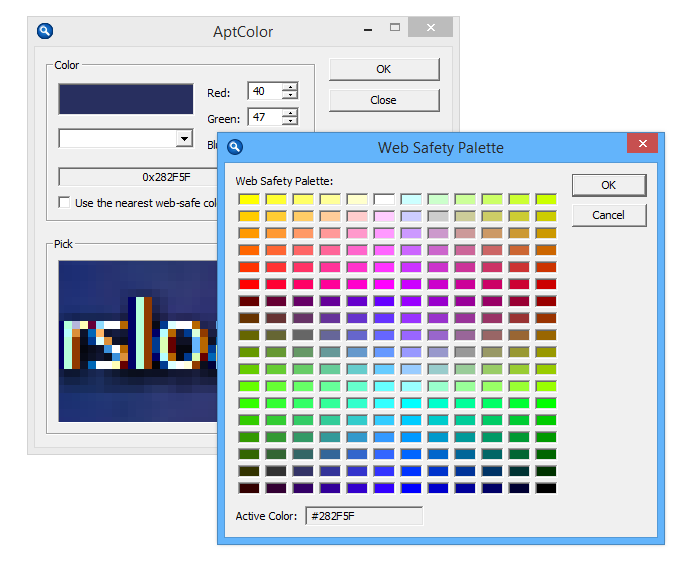
Task: Increase the Red value with up arrow
Action: 290,87
